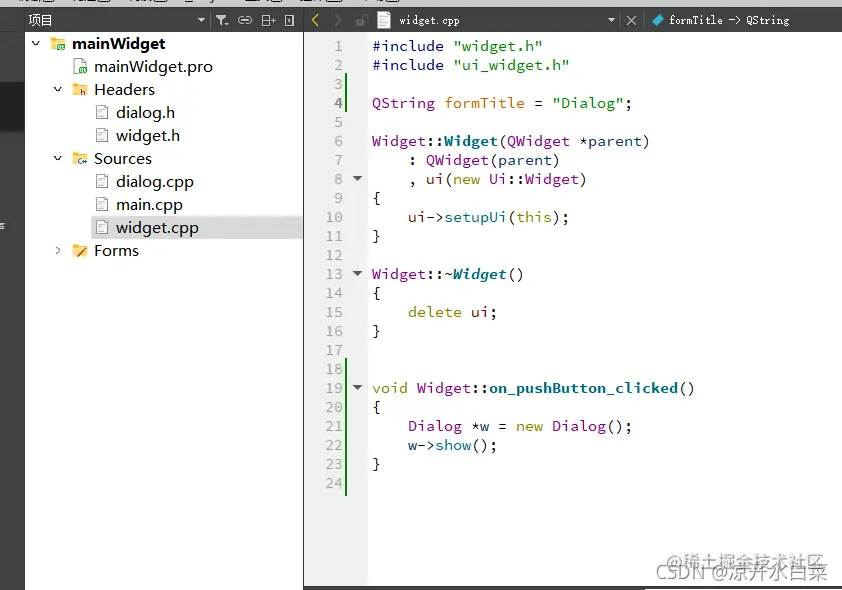Click the ~Widget destructor name

(x=475, y=274)
